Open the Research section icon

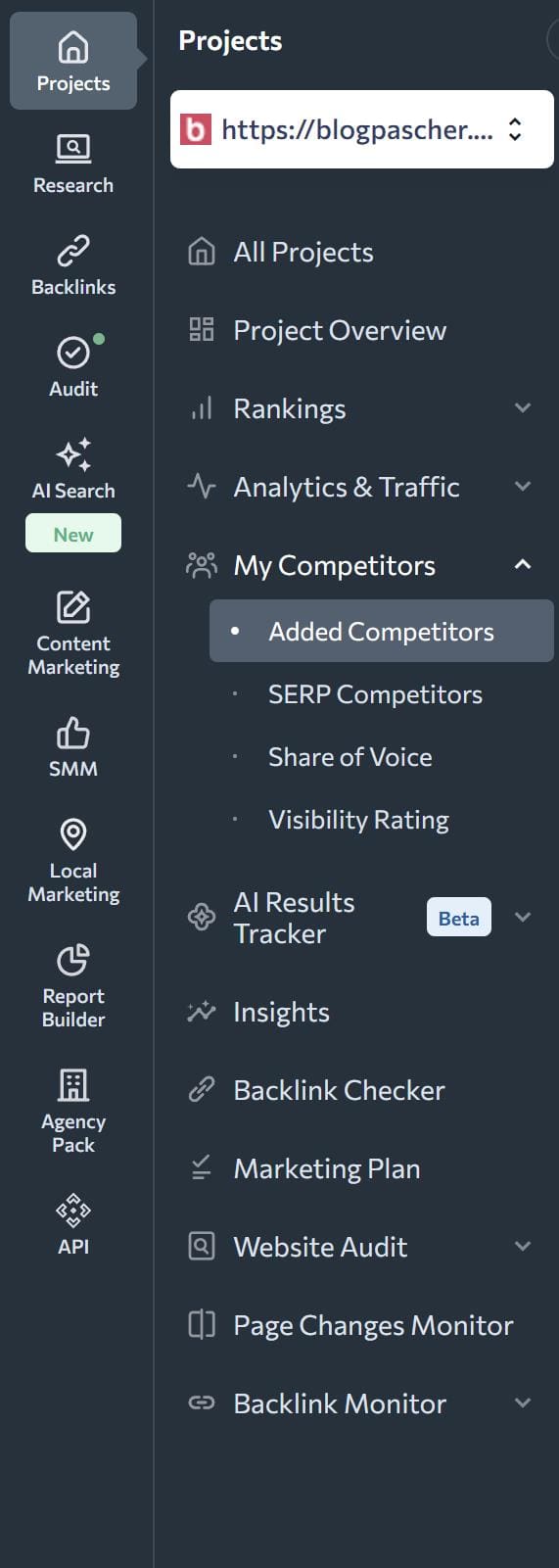[73, 149]
